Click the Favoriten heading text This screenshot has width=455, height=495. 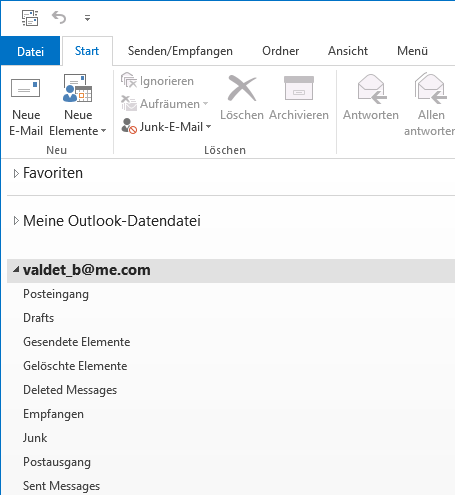point(53,173)
